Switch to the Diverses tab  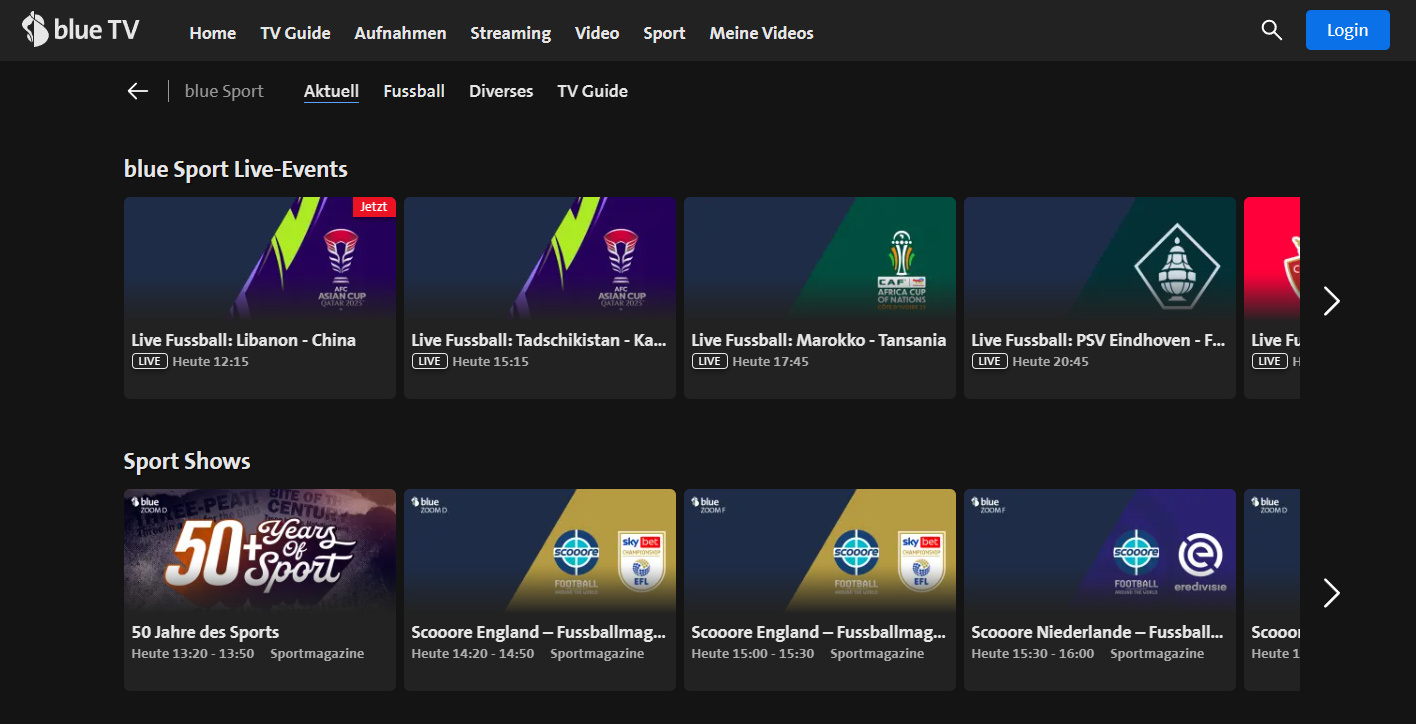point(501,91)
